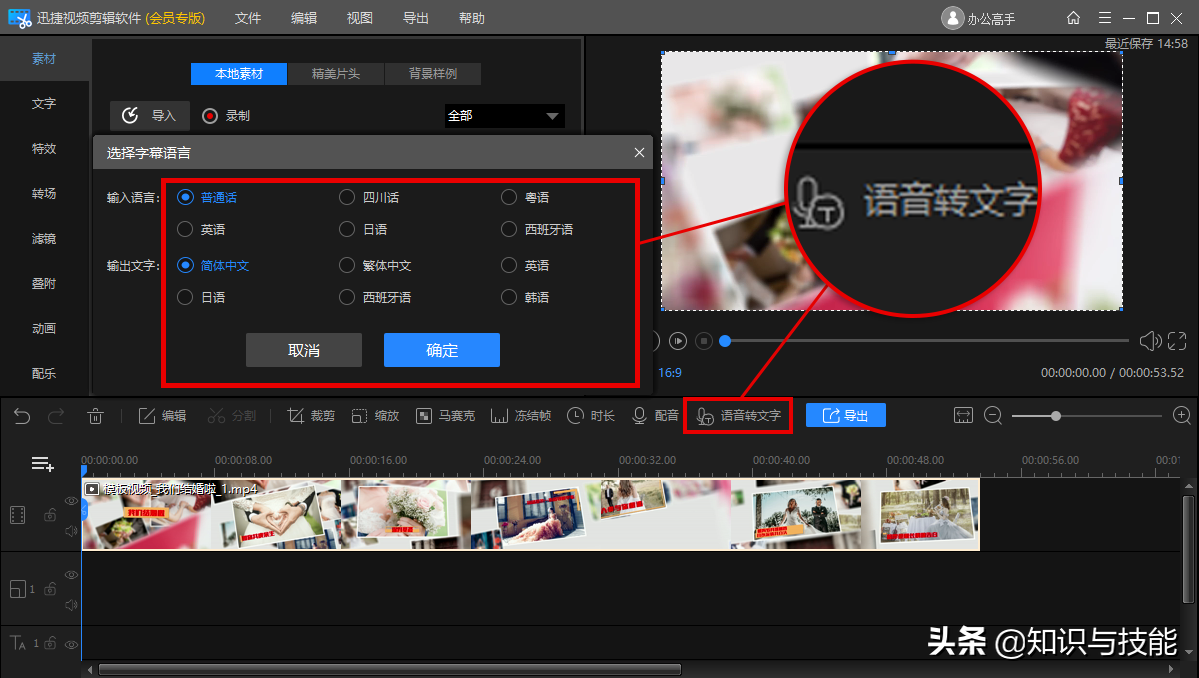The width and height of the screenshot is (1199, 678).
Task: Click the 冻结帧 (freeze frame) icon
Action: [x=519, y=415]
